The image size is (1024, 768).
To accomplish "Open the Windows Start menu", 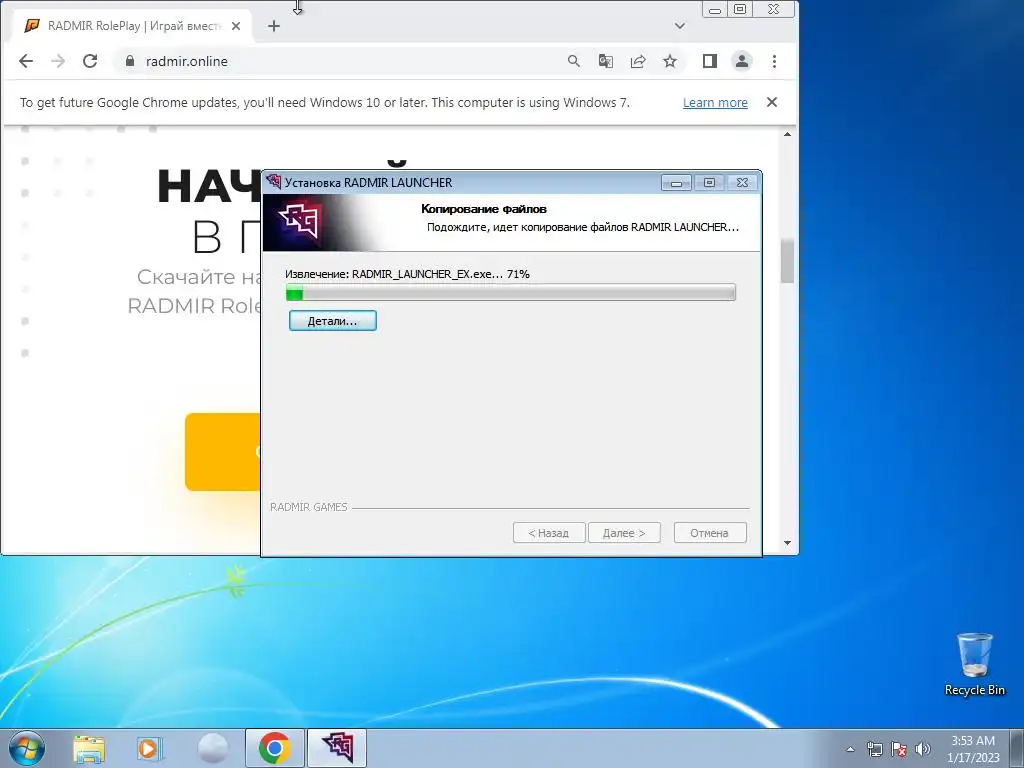I will [x=27, y=748].
